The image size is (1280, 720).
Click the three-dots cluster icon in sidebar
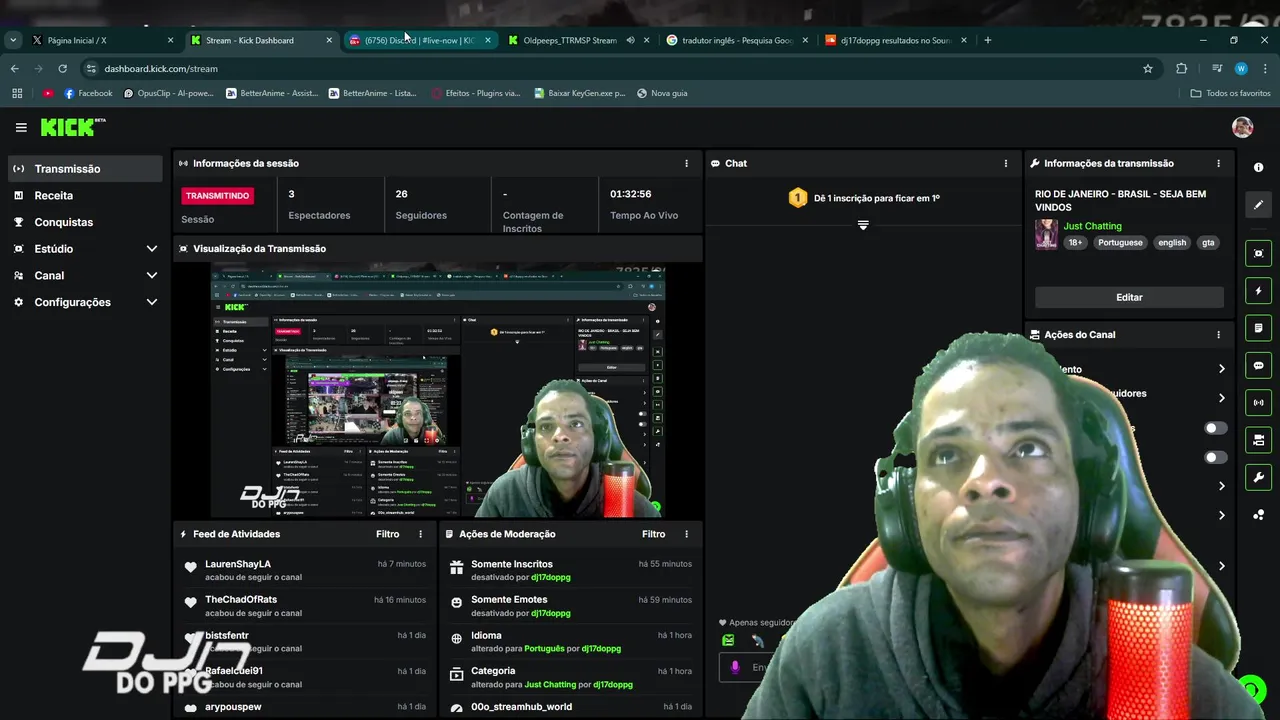click(x=1258, y=515)
